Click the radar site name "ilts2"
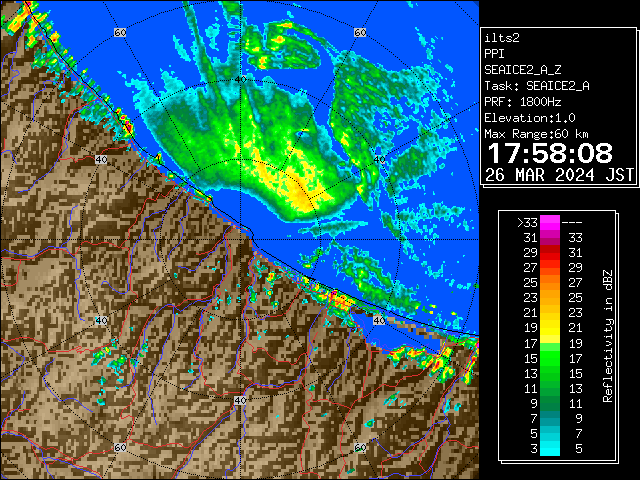Image resolution: width=640 pixels, height=480 pixels. click(x=502, y=38)
